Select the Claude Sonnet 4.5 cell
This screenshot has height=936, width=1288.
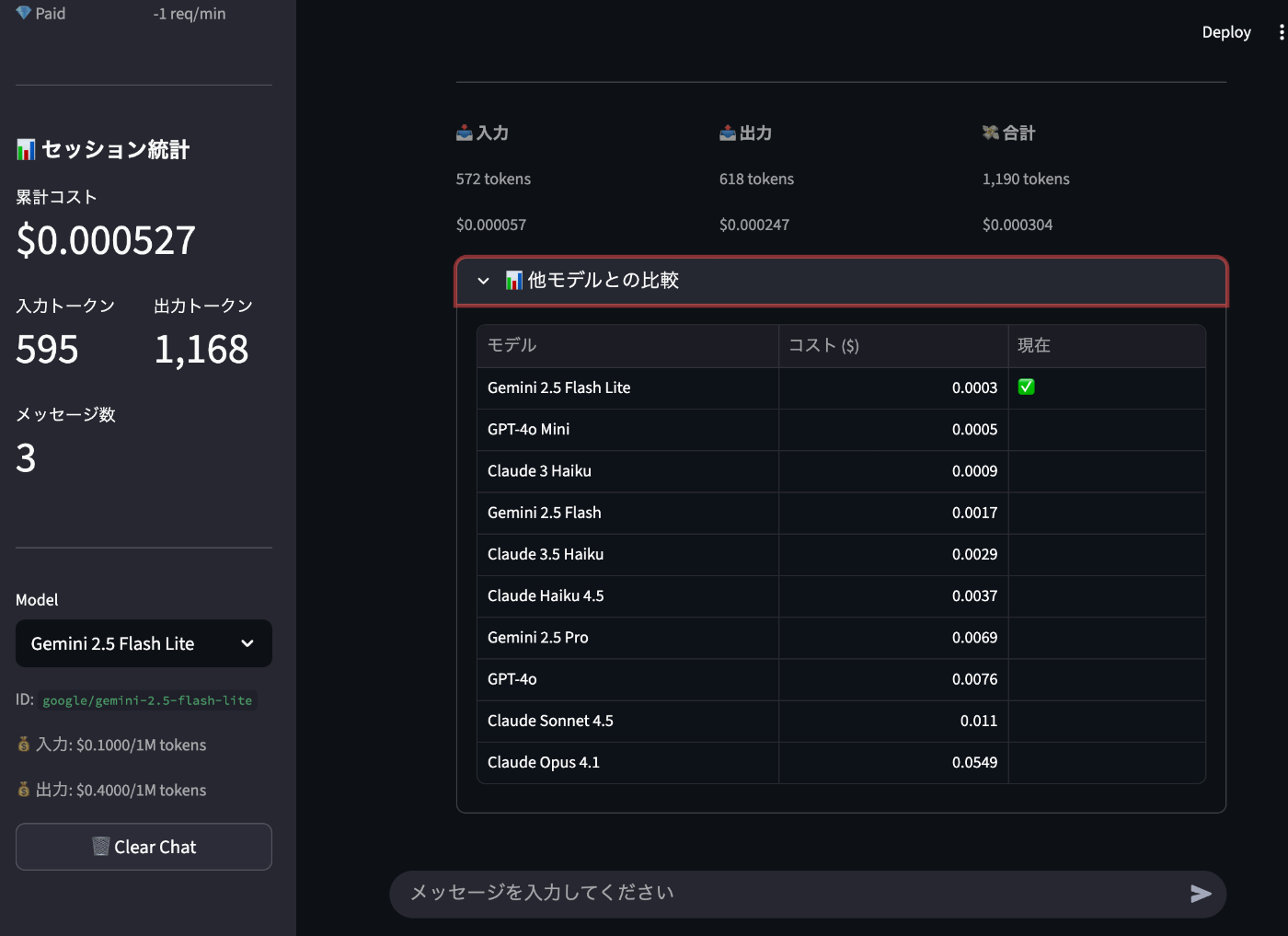[628, 722]
